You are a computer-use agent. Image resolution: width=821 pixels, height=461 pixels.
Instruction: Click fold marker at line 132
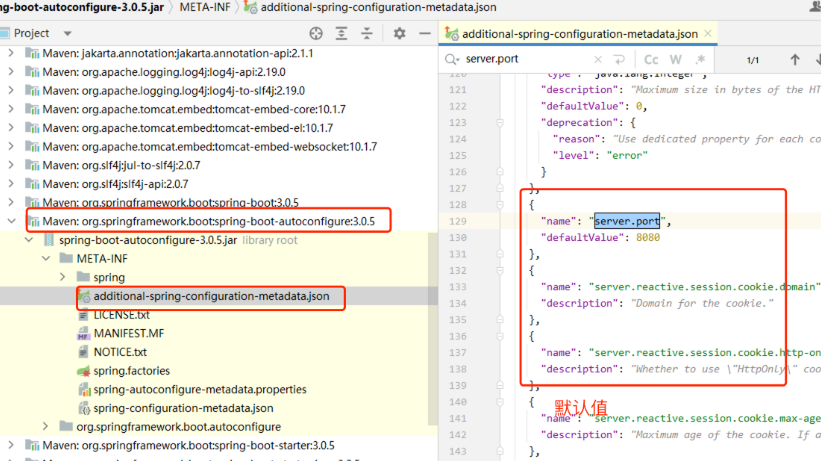point(500,271)
